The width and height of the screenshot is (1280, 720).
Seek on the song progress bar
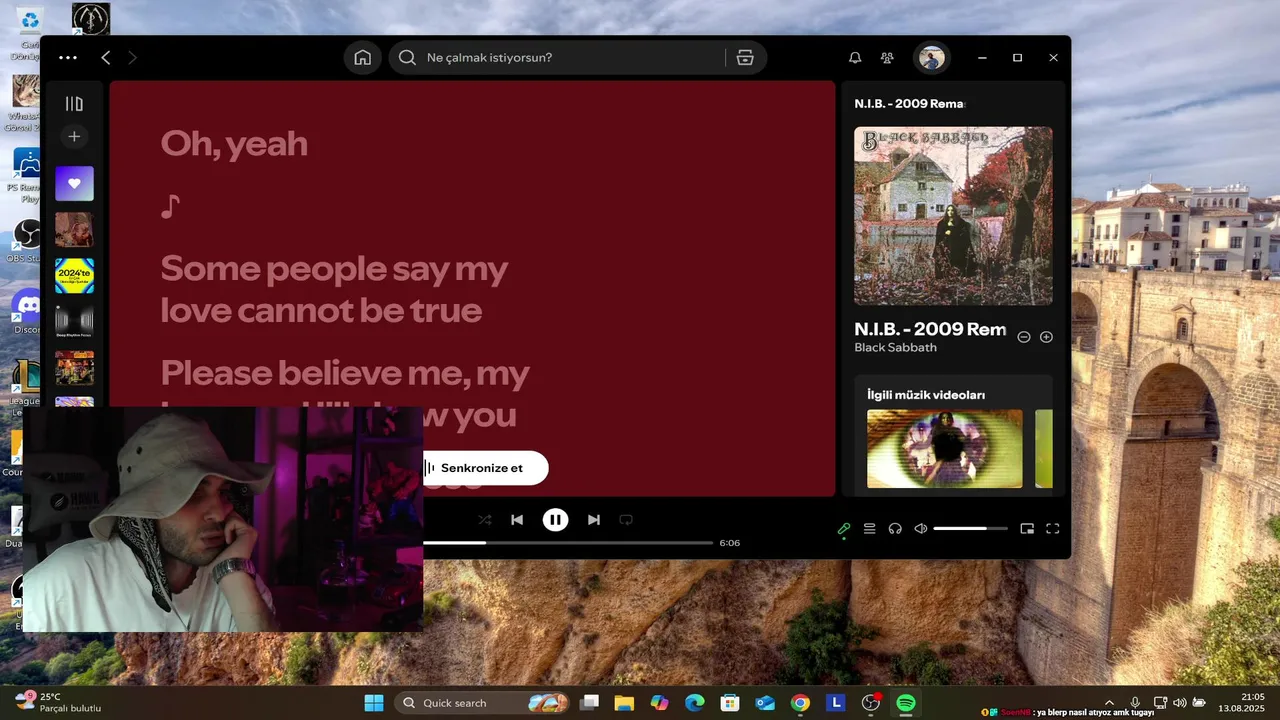coord(568,543)
